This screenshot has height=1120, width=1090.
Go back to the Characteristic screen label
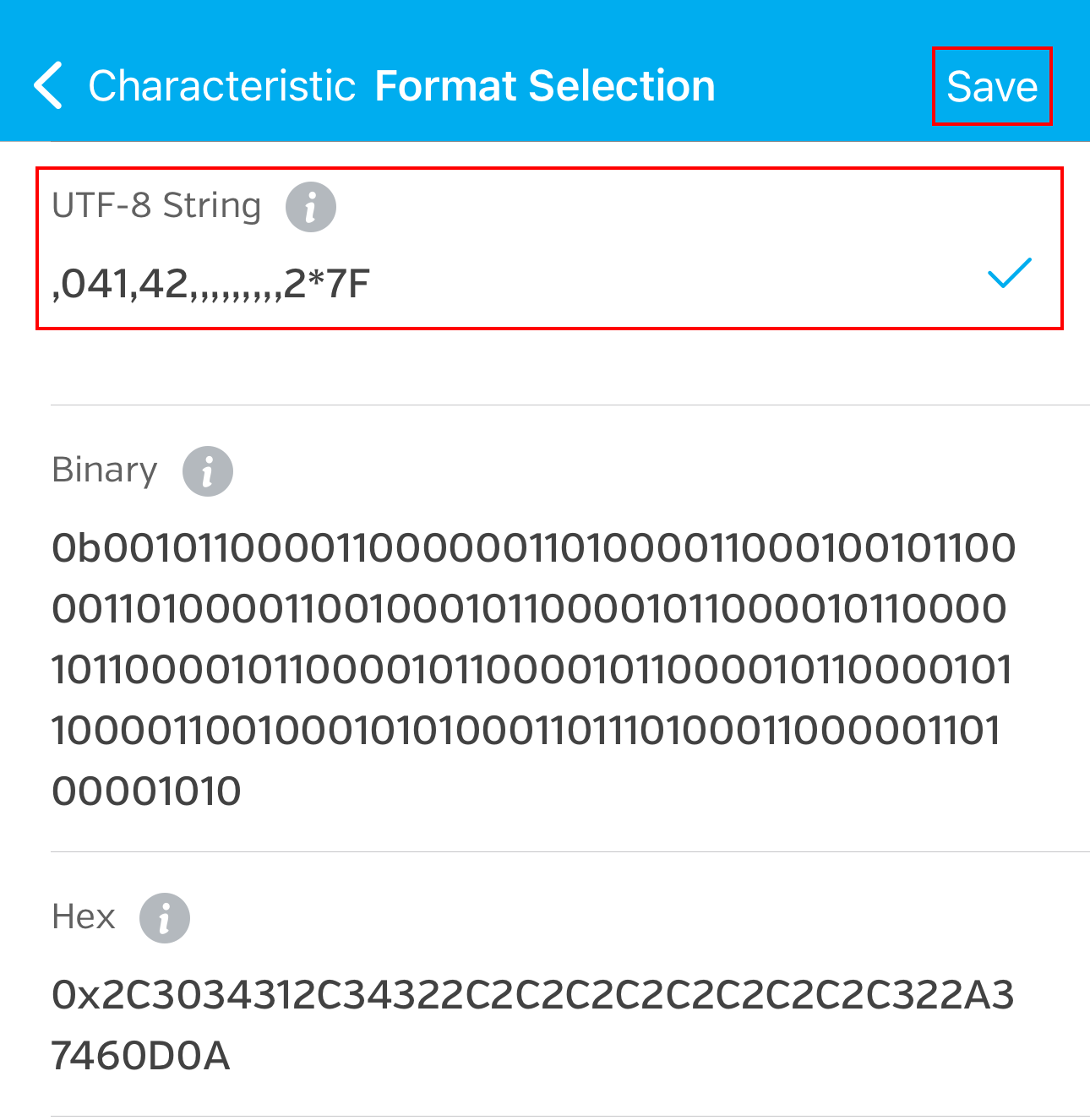click(221, 86)
